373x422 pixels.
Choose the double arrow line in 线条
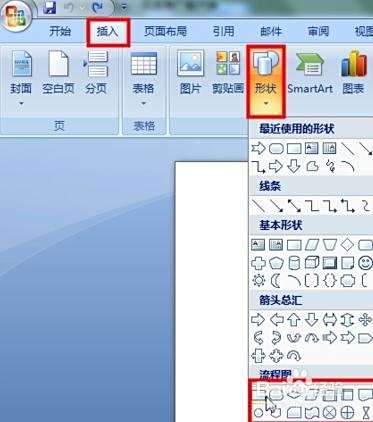click(x=294, y=206)
